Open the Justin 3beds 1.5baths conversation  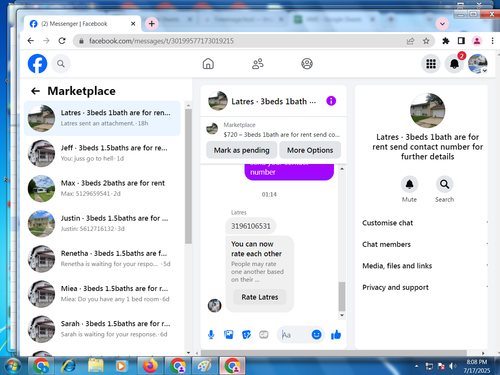(102, 223)
